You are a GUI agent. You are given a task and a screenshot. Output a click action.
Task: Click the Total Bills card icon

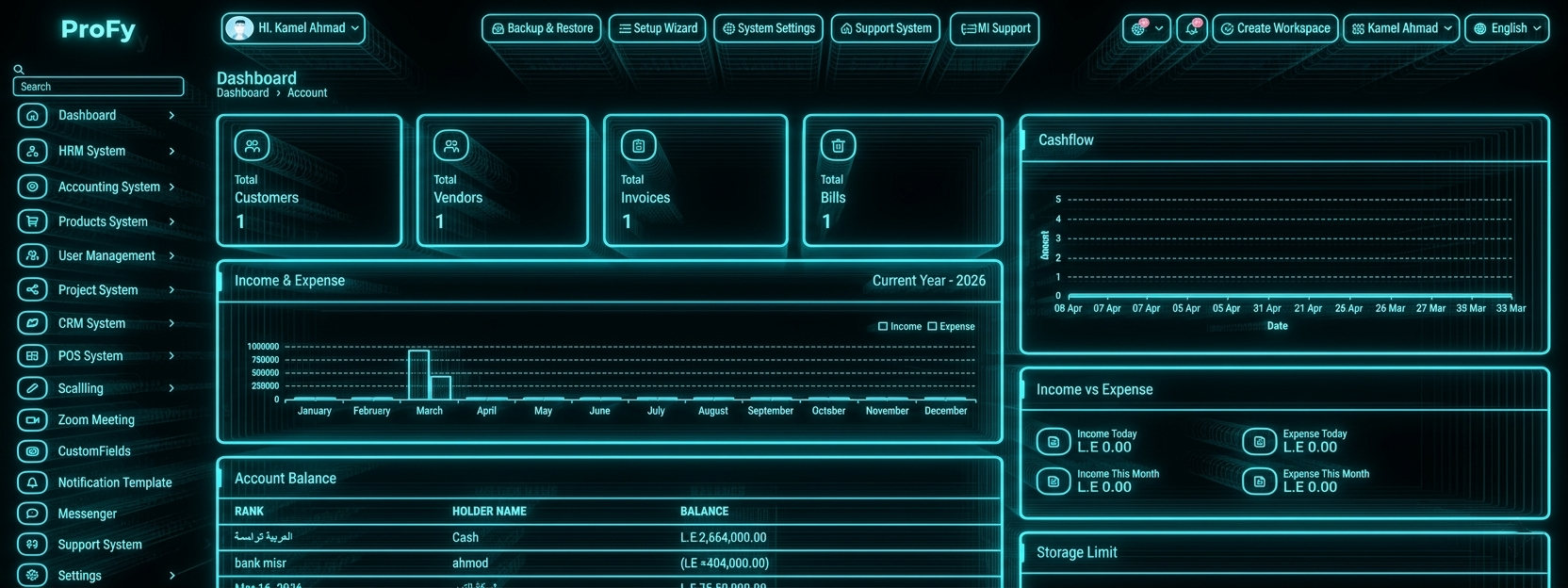pos(838,146)
